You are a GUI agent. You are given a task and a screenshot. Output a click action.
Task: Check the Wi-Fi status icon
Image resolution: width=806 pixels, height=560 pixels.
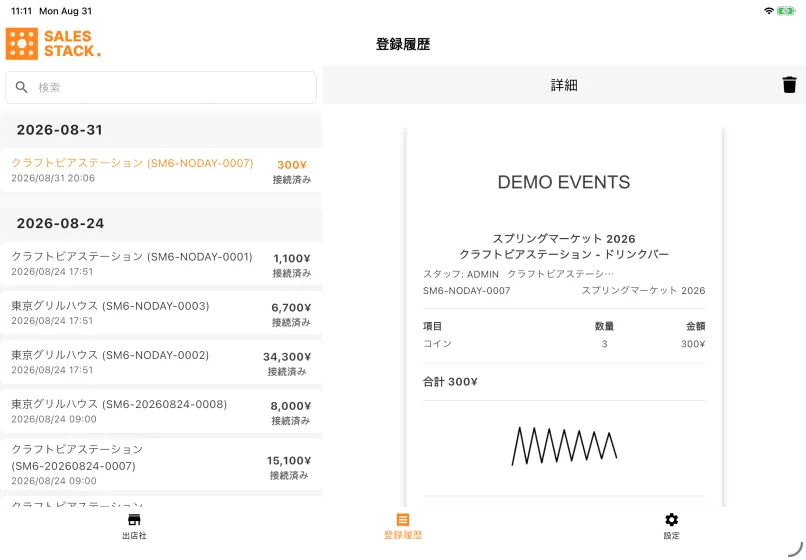(x=768, y=11)
